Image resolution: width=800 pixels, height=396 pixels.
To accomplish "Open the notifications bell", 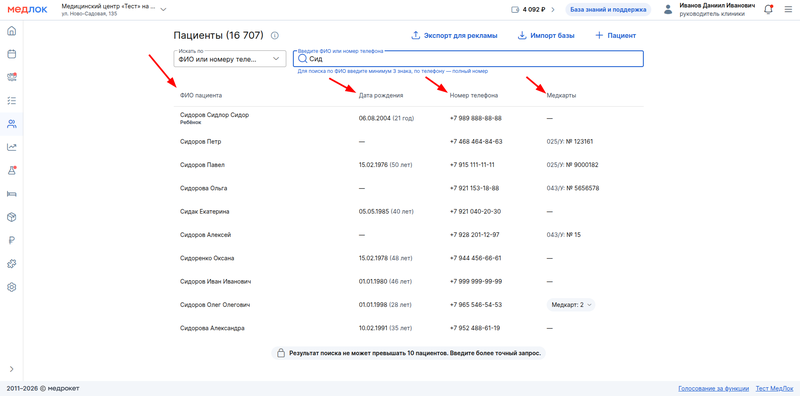I will point(768,9).
